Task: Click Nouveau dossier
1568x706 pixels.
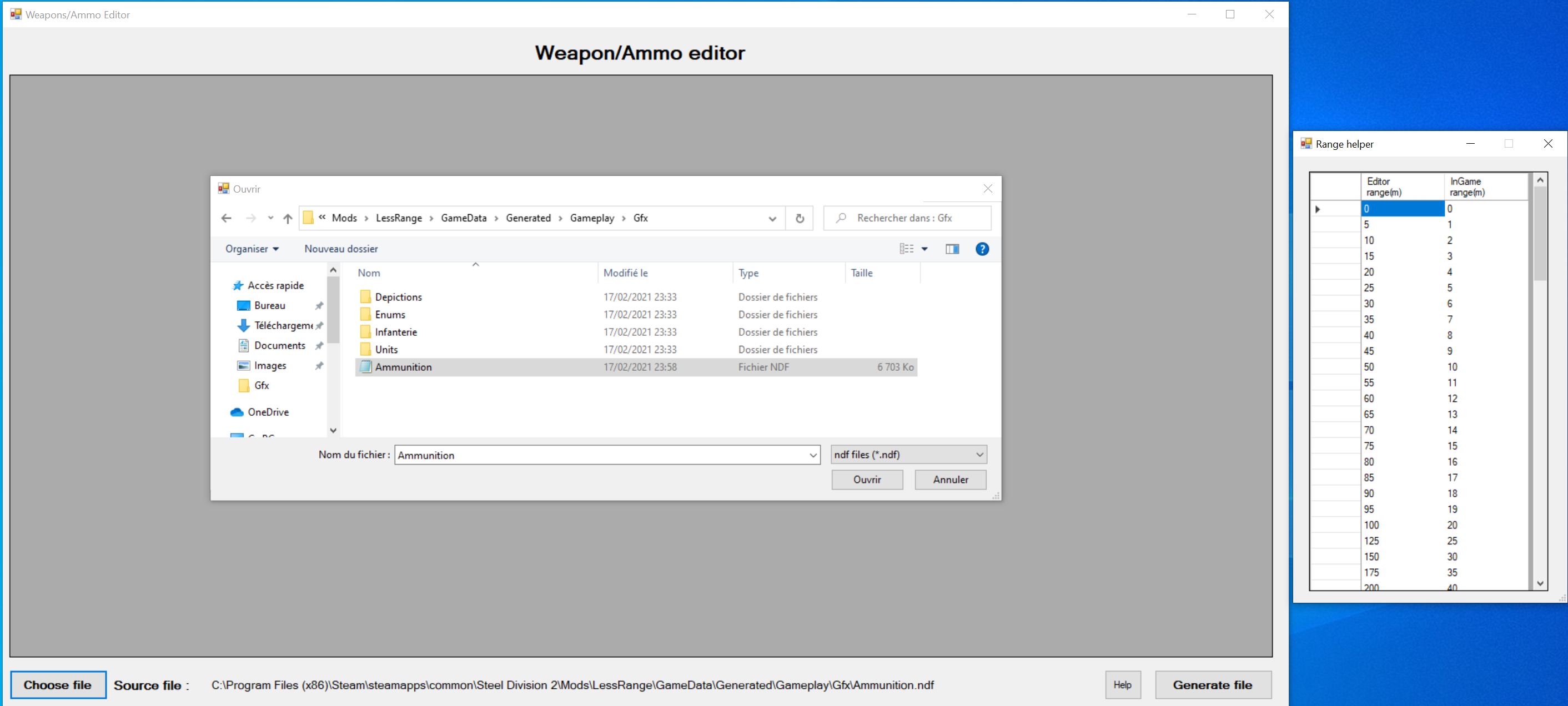Action: 341,249
